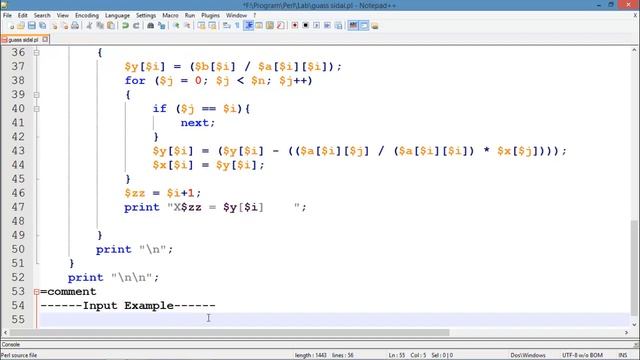Open the Plugins menu
Image resolution: width=640 pixels, height=360 pixels.
pos(211,16)
